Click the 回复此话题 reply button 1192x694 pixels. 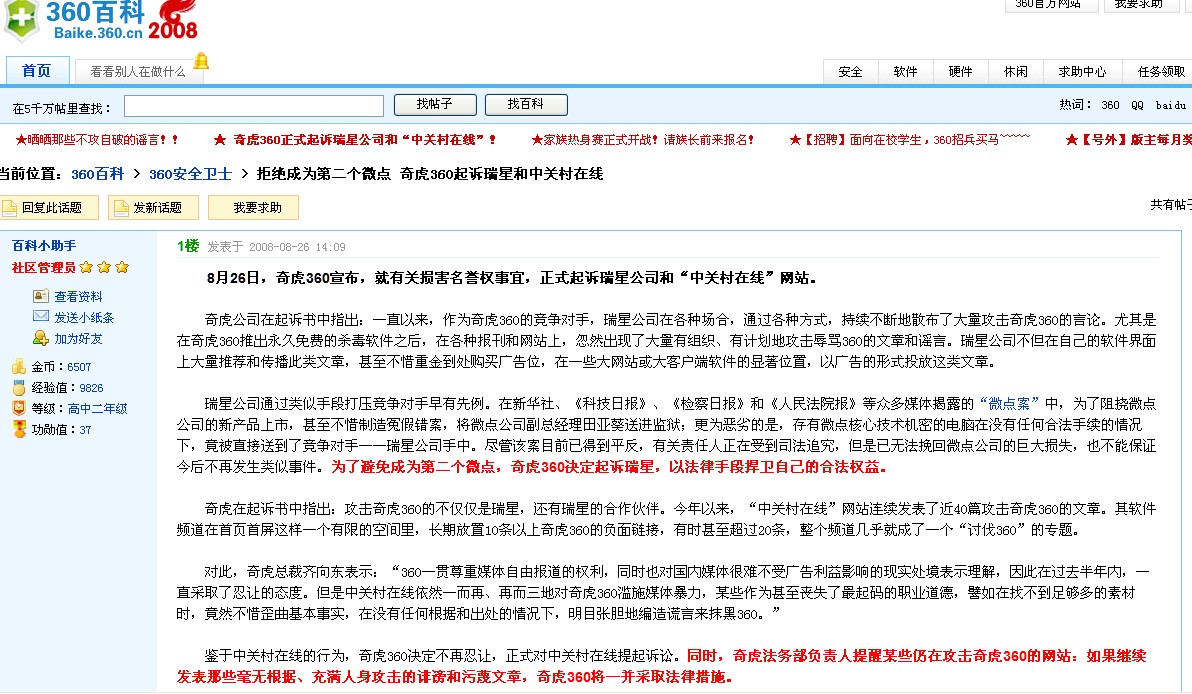coord(50,208)
